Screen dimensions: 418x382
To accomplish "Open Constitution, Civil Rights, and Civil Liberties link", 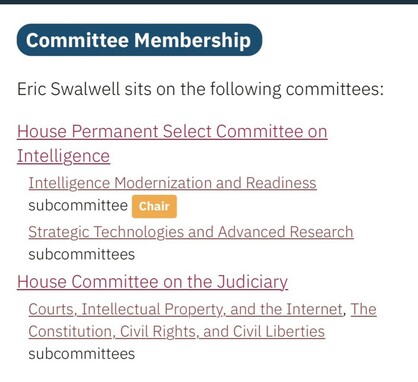I will (x=177, y=332).
